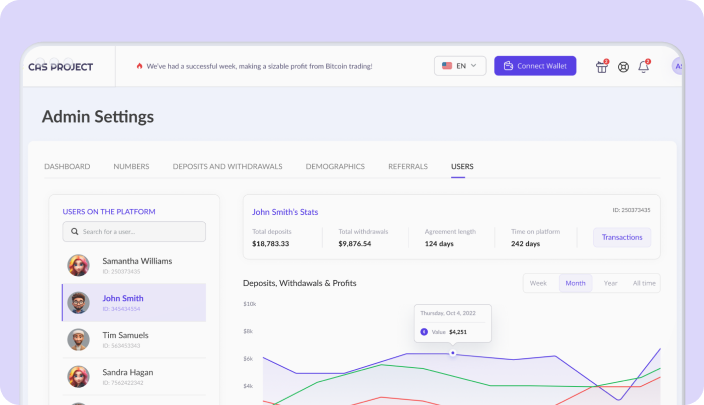
Task: Open the gift rewards icon
Action: tap(602, 67)
